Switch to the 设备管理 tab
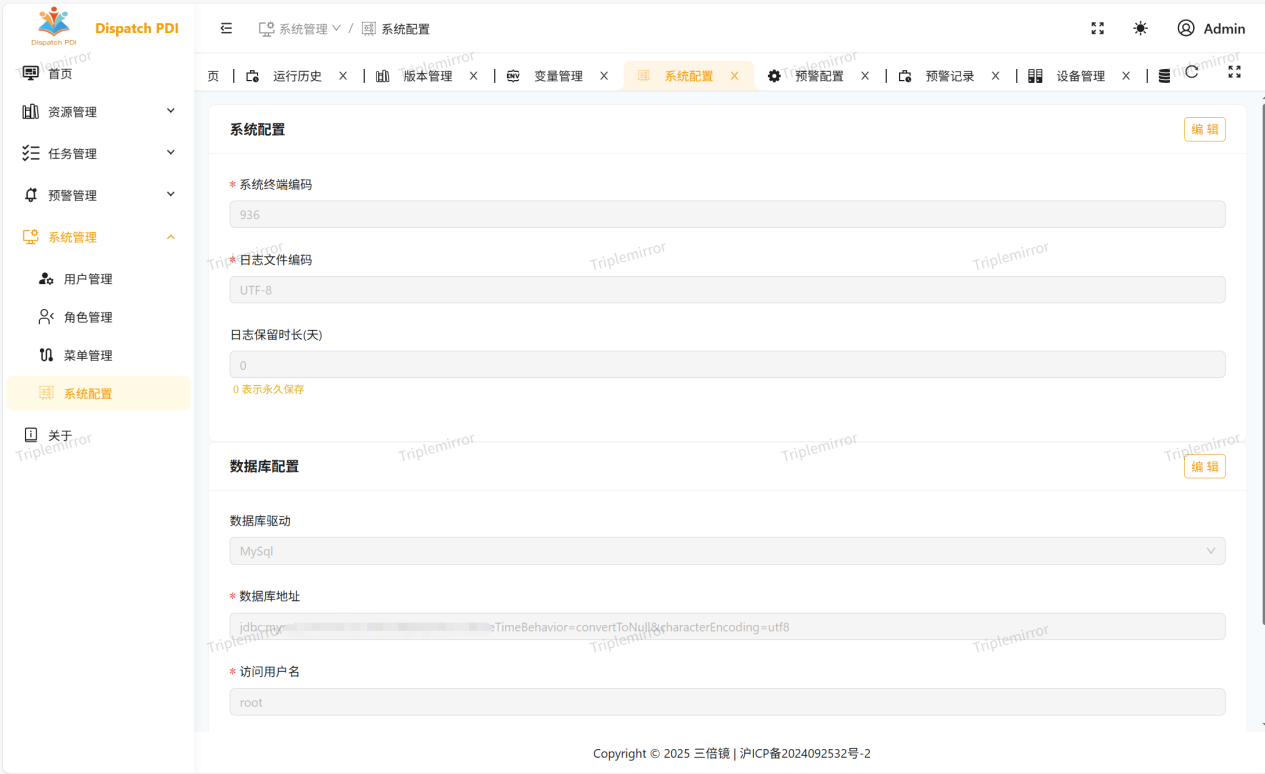The width and height of the screenshot is (1265, 774). coord(1080,76)
